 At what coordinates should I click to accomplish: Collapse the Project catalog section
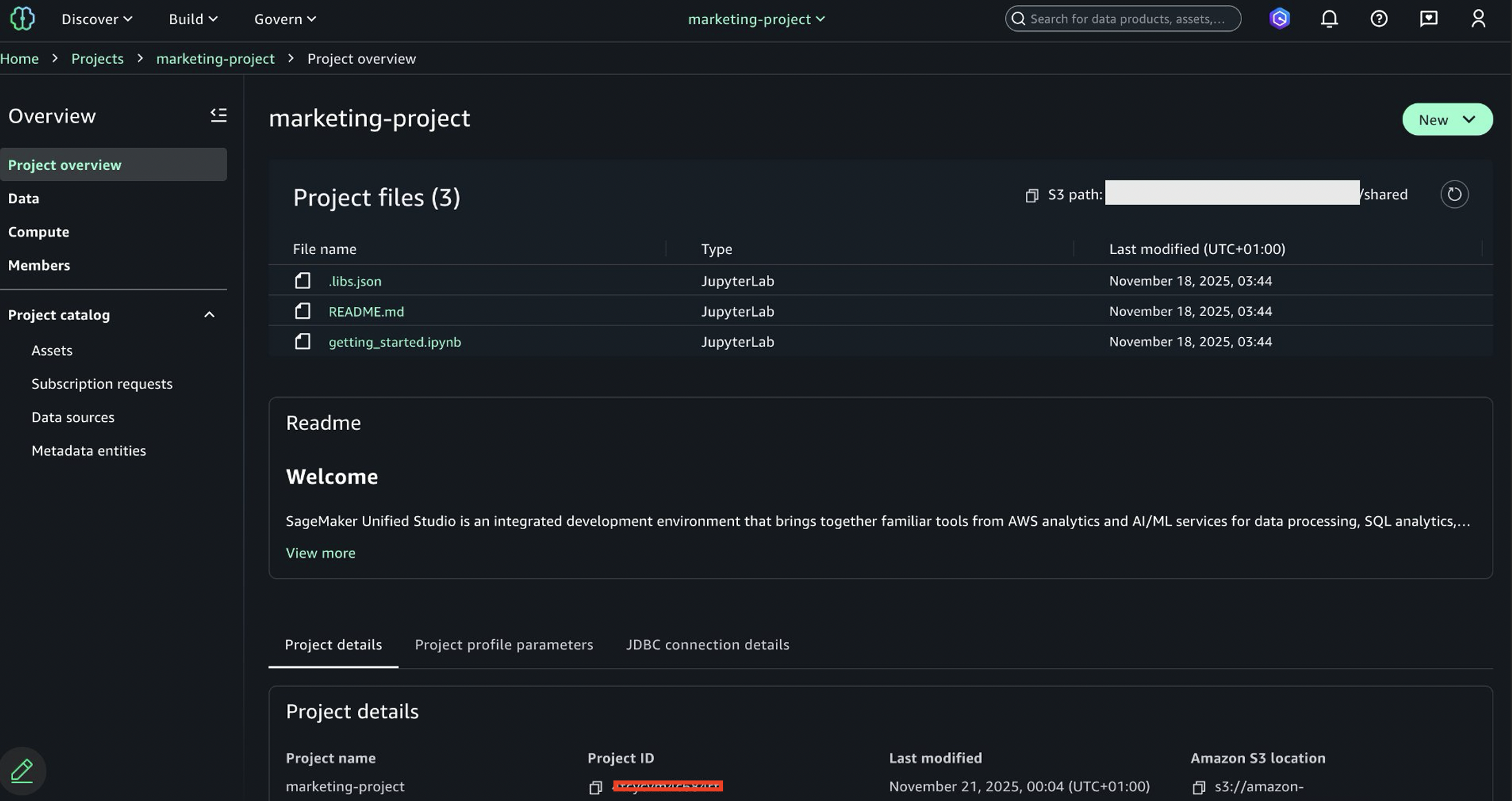pos(209,315)
